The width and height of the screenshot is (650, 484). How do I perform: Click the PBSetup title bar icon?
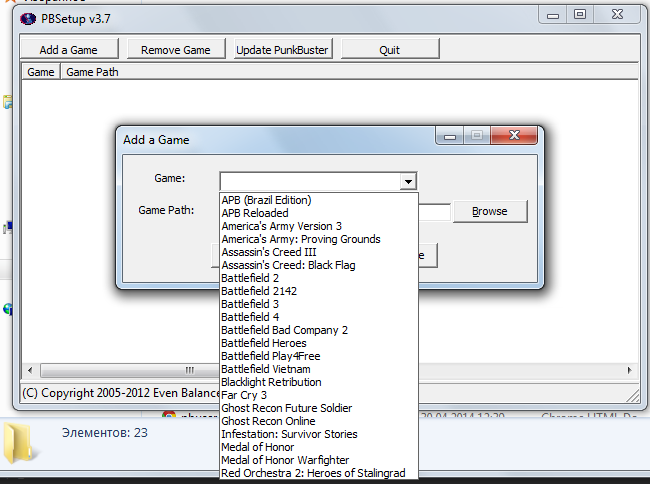28,19
